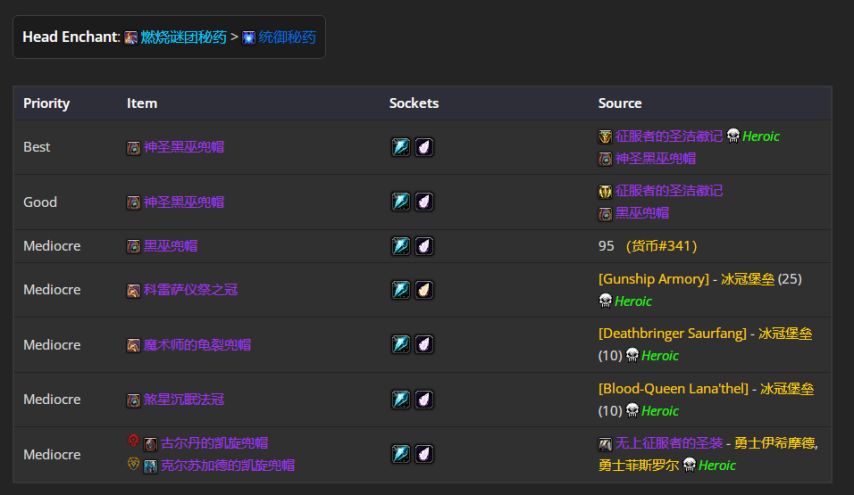Viewport: 854px width, 495px height.
Task: Click the item icon beside 古尔丹的凯旋兜帽
Action: click(150, 444)
